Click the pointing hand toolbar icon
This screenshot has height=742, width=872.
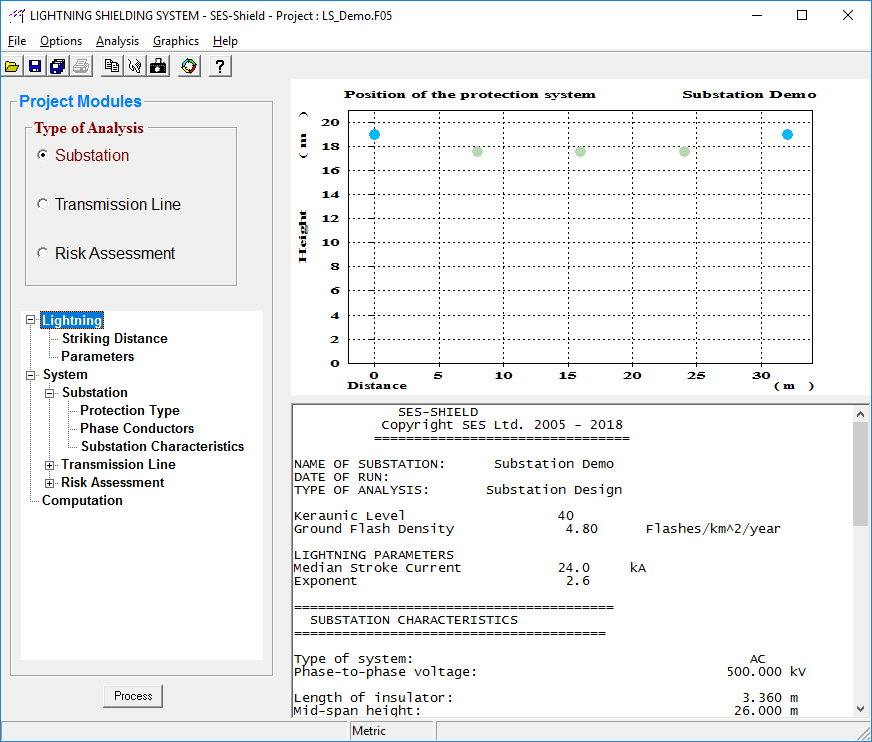[135, 67]
